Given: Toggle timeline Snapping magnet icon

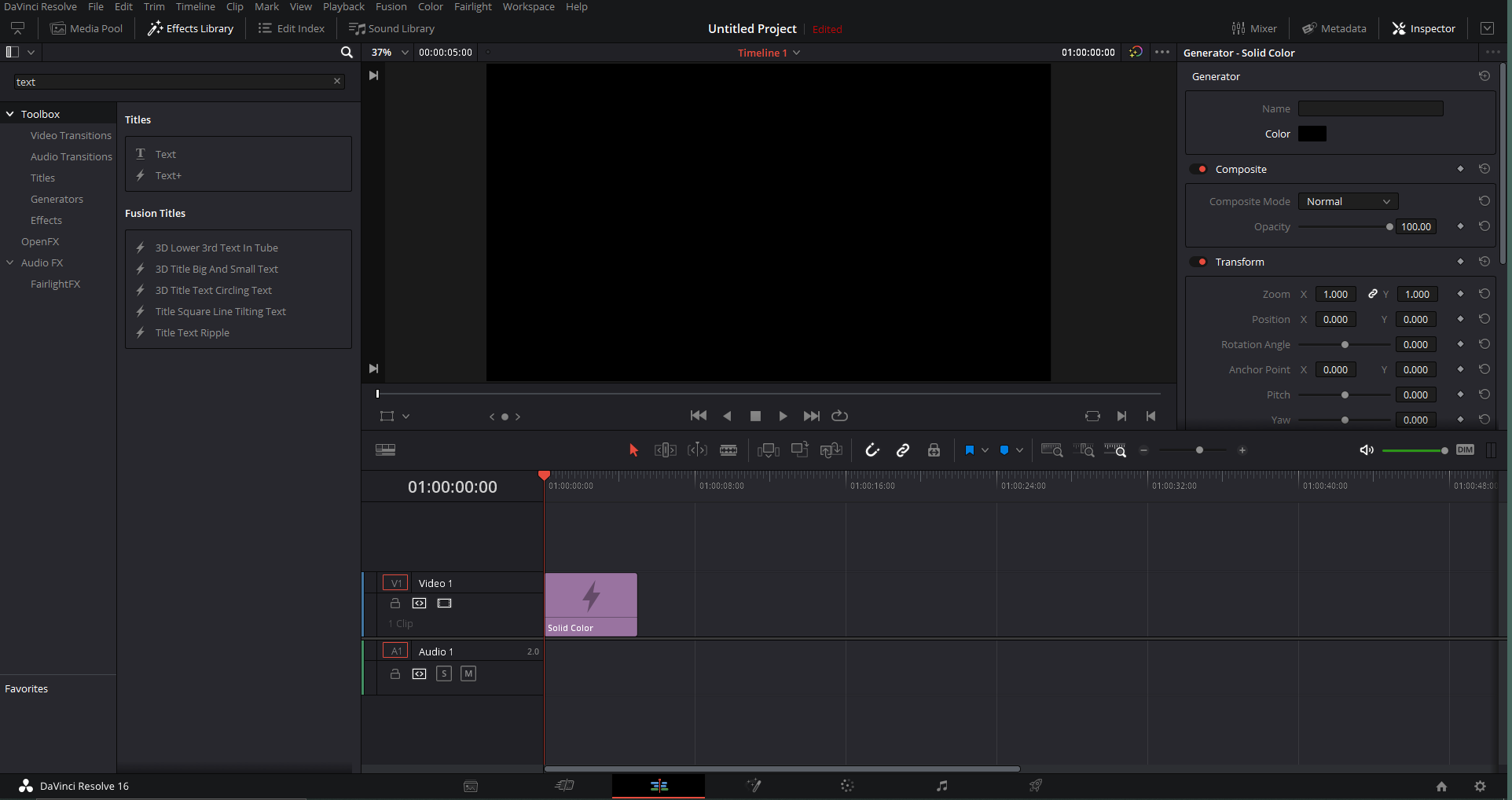Looking at the screenshot, I should point(872,450).
